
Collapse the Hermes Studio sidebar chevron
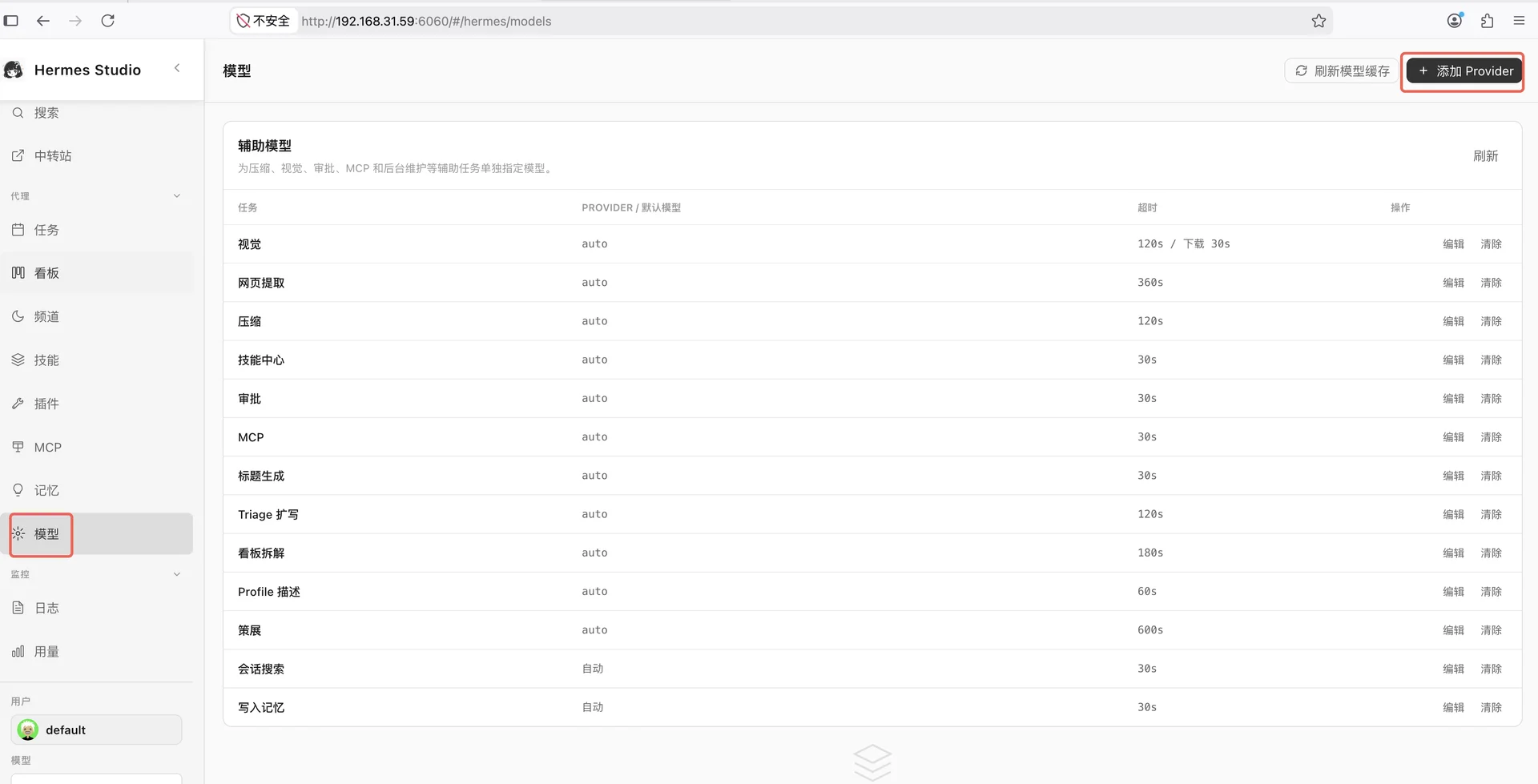tap(177, 69)
